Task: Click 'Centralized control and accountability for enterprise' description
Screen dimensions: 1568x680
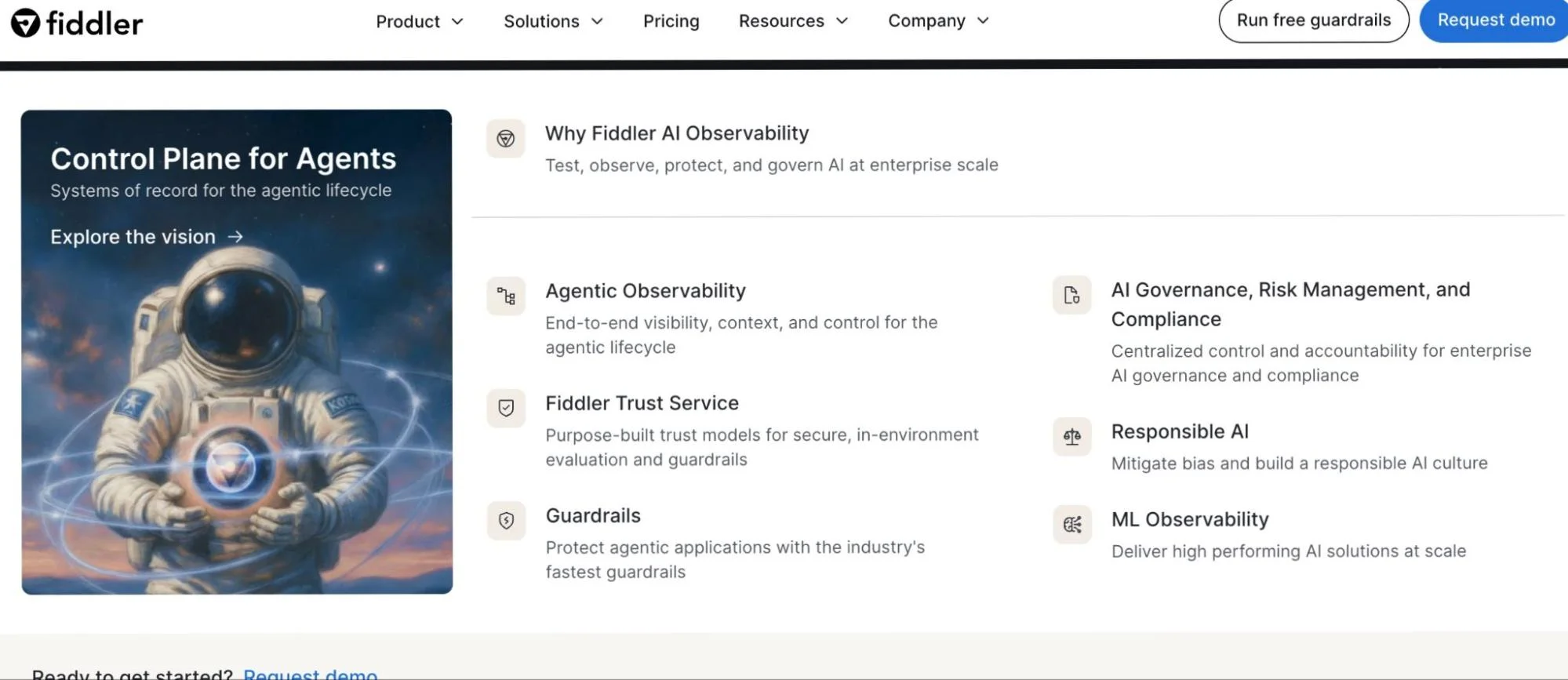Action: tap(1321, 363)
